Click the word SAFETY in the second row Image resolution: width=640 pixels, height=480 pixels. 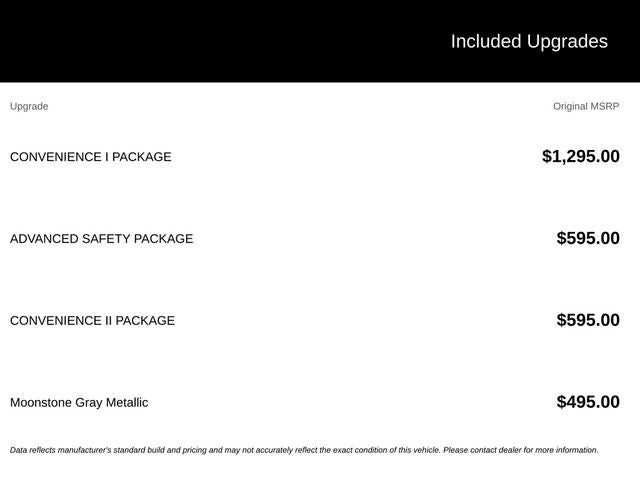pyautogui.click(x=106, y=239)
